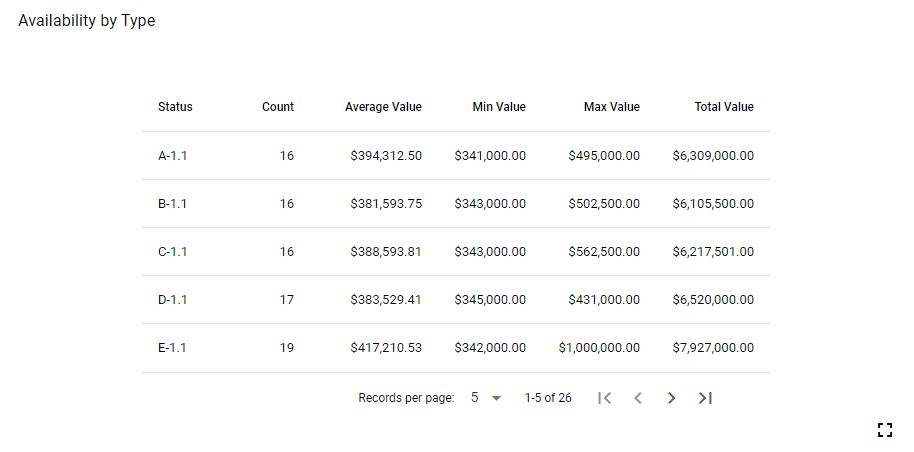Go to first page of records
The width and height of the screenshot is (914, 452).
pos(604,398)
